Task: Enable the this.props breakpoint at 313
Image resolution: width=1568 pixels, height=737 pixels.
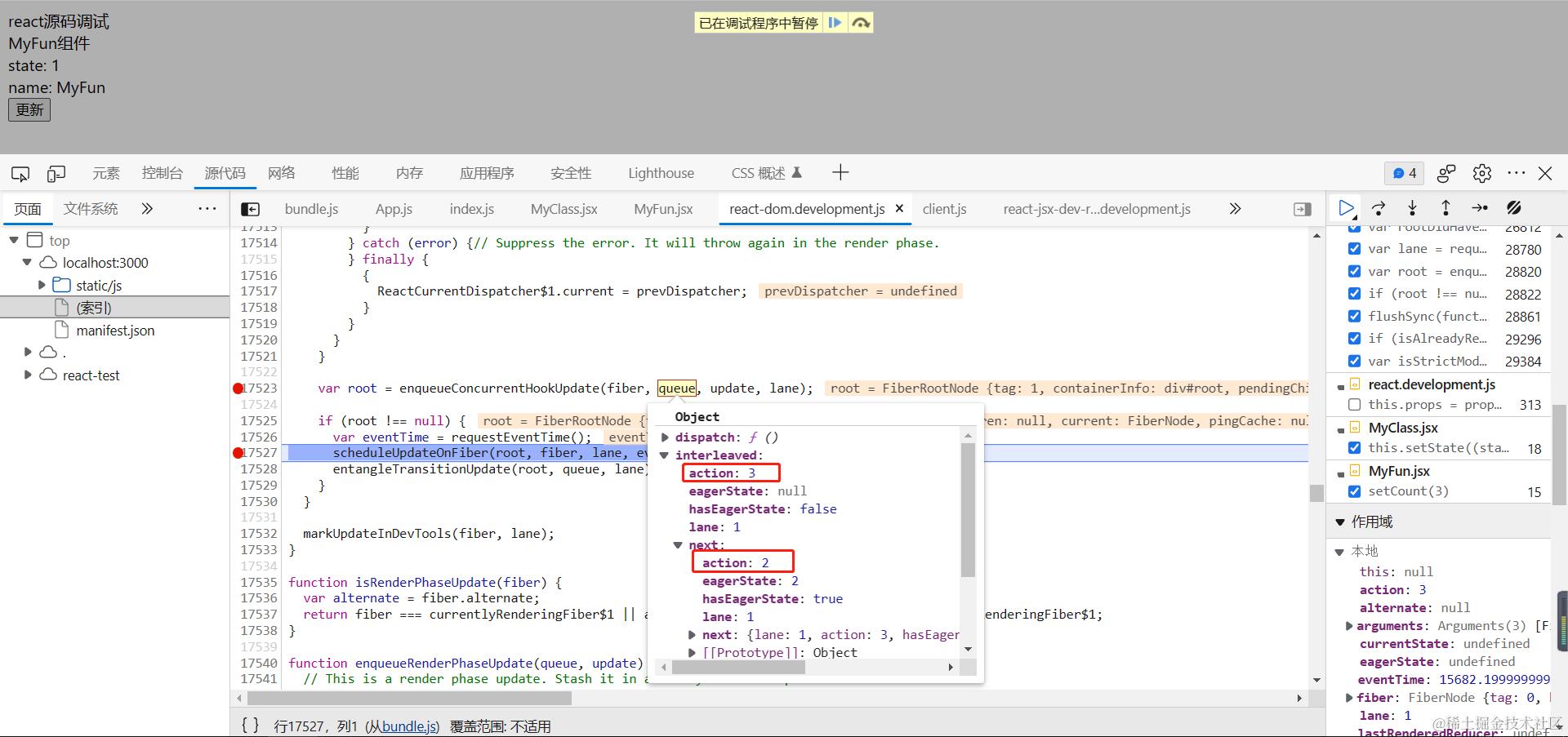Action: [1355, 405]
